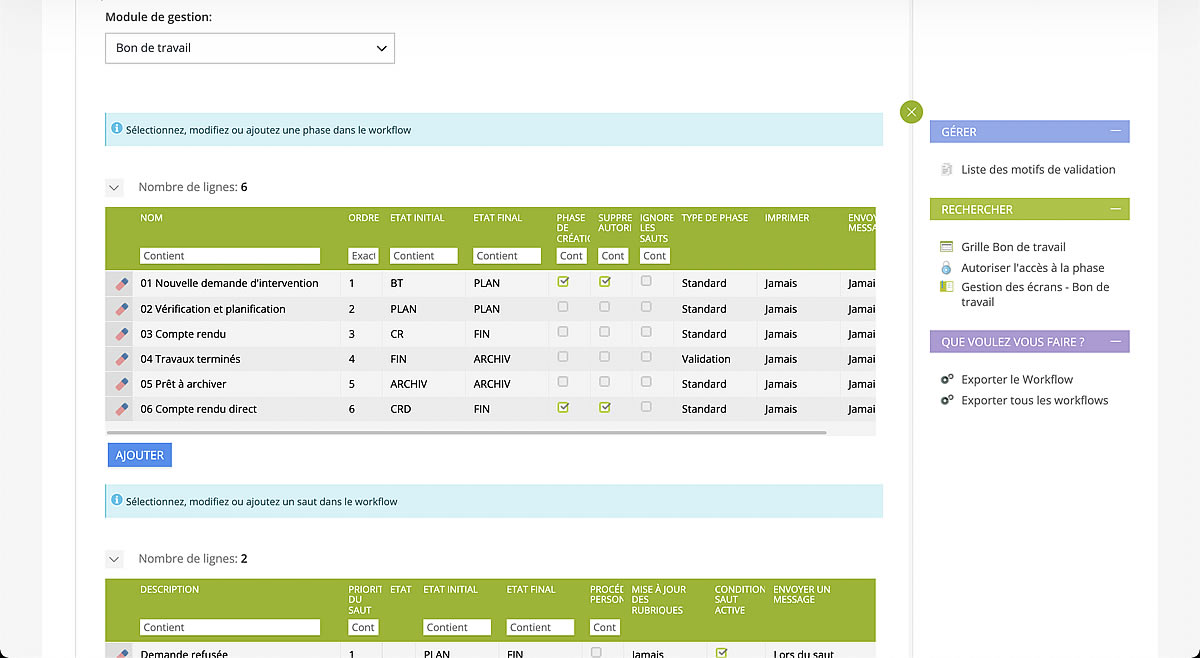Click edit icon for 03 Compte rendu row
1200x658 pixels.
point(120,334)
